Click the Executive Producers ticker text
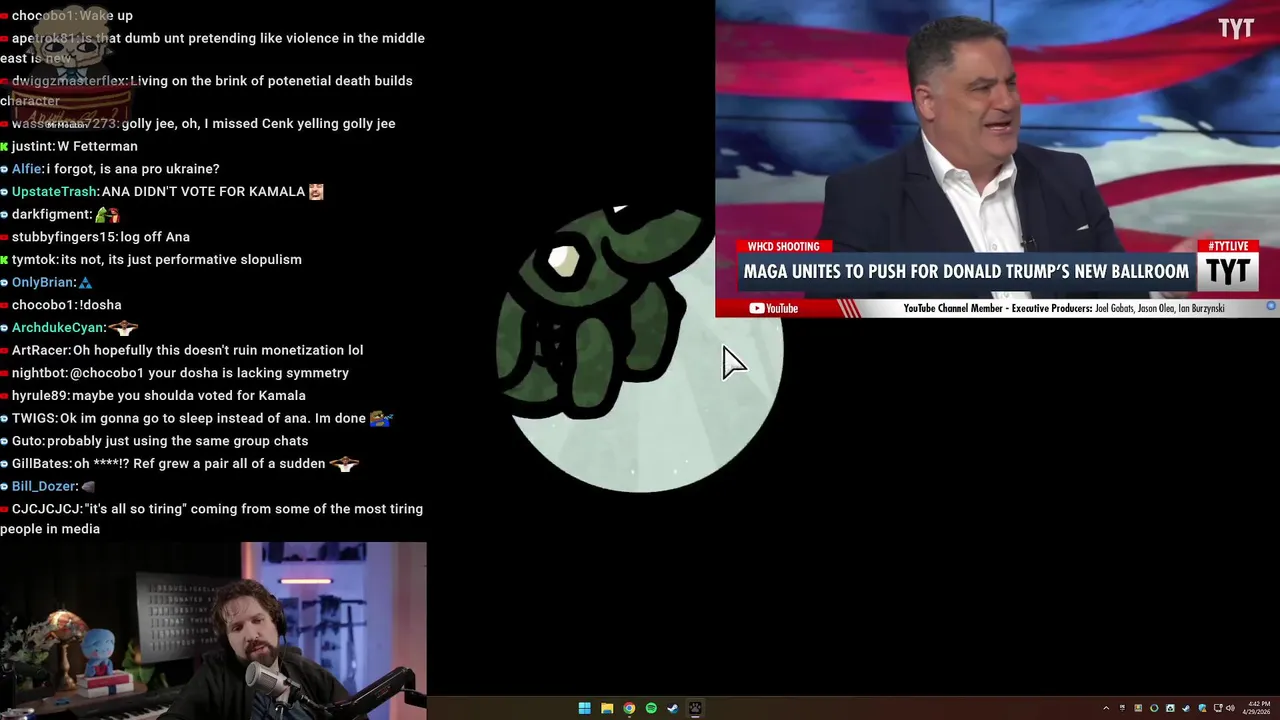The height and width of the screenshot is (720, 1280). coord(1064,308)
